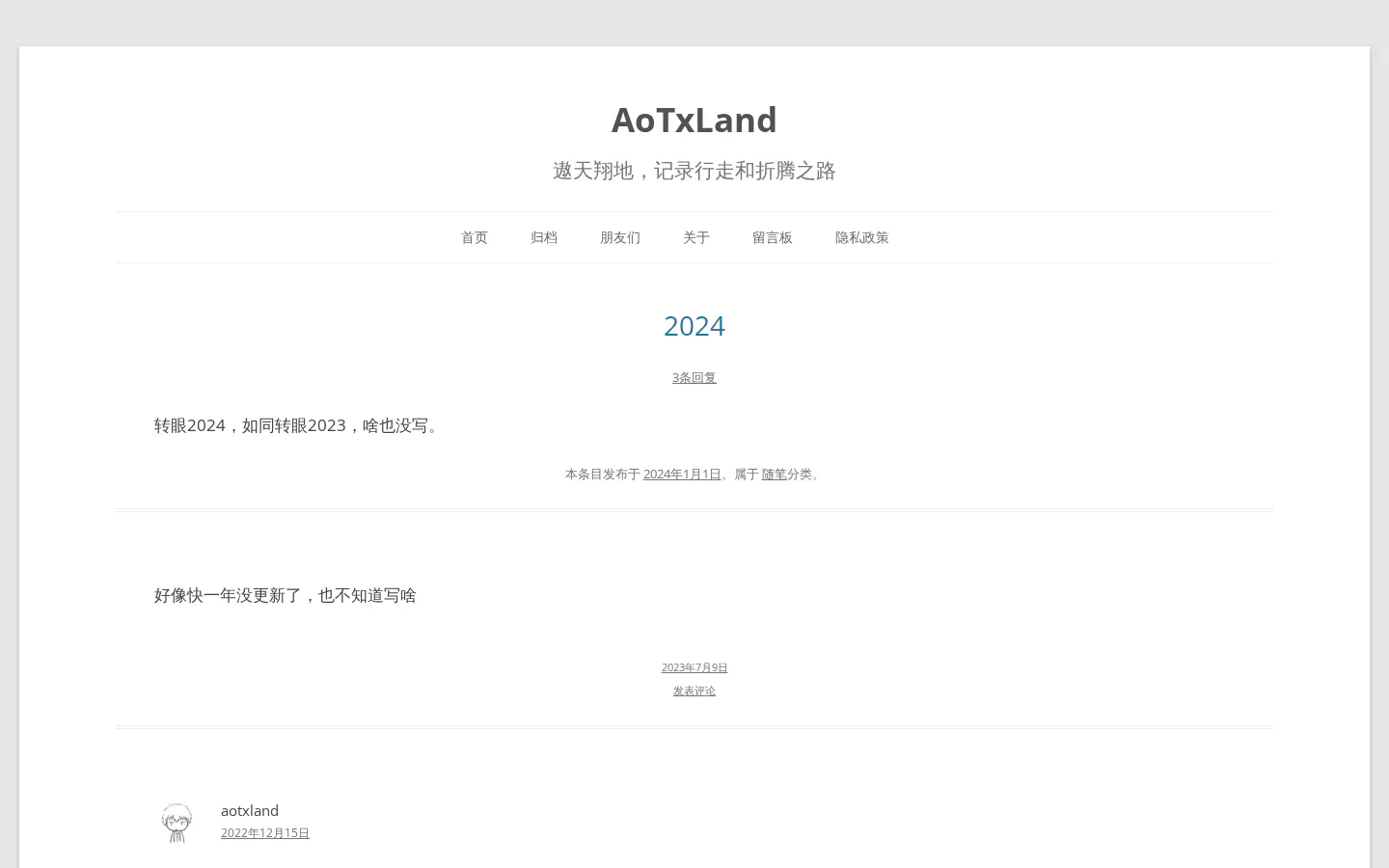Image resolution: width=1389 pixels, height=868 pixels.
Task: Open the 3条回复 comments link
Action: 694,377
